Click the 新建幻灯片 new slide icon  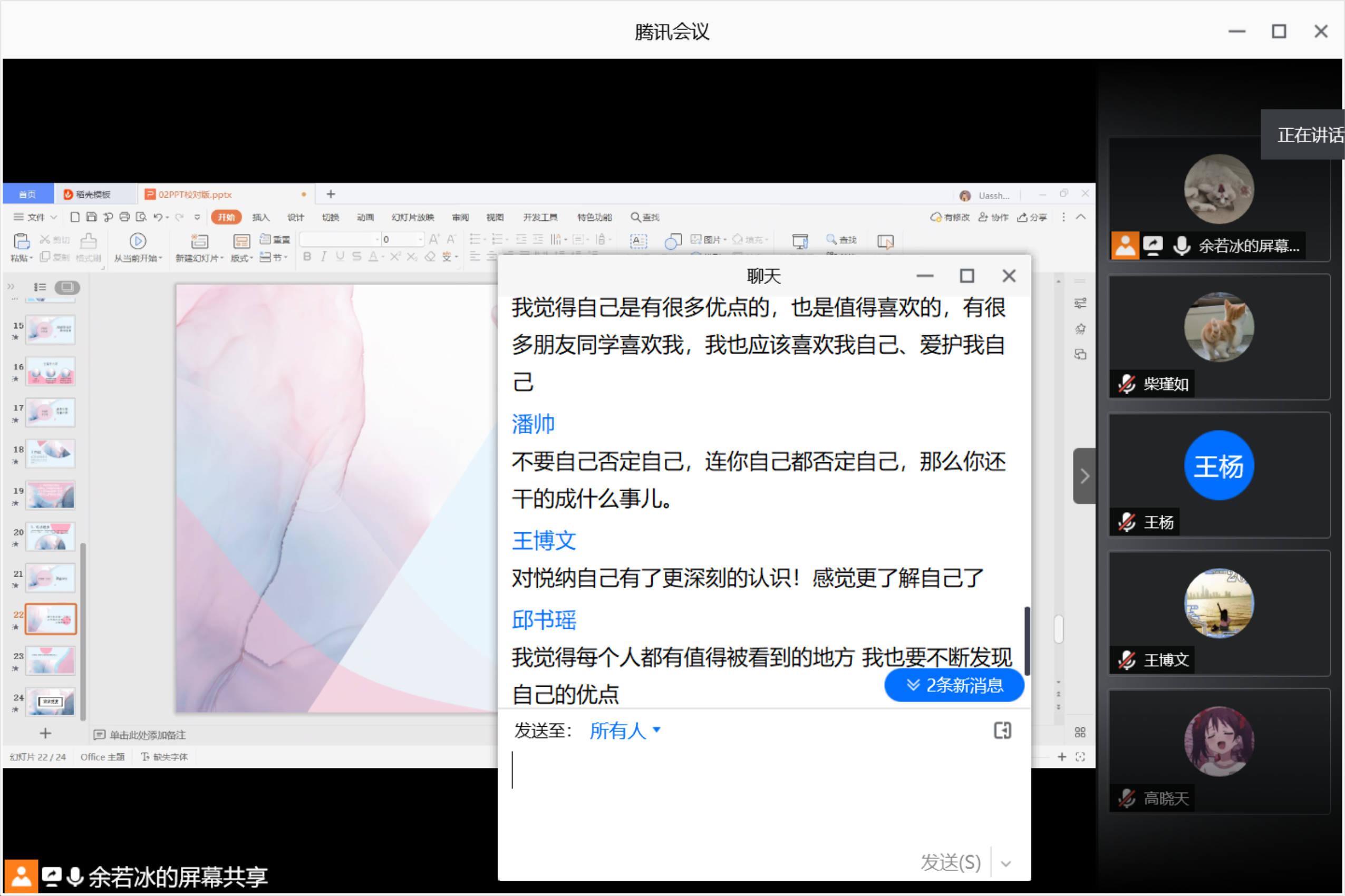(x=199, y=241)
